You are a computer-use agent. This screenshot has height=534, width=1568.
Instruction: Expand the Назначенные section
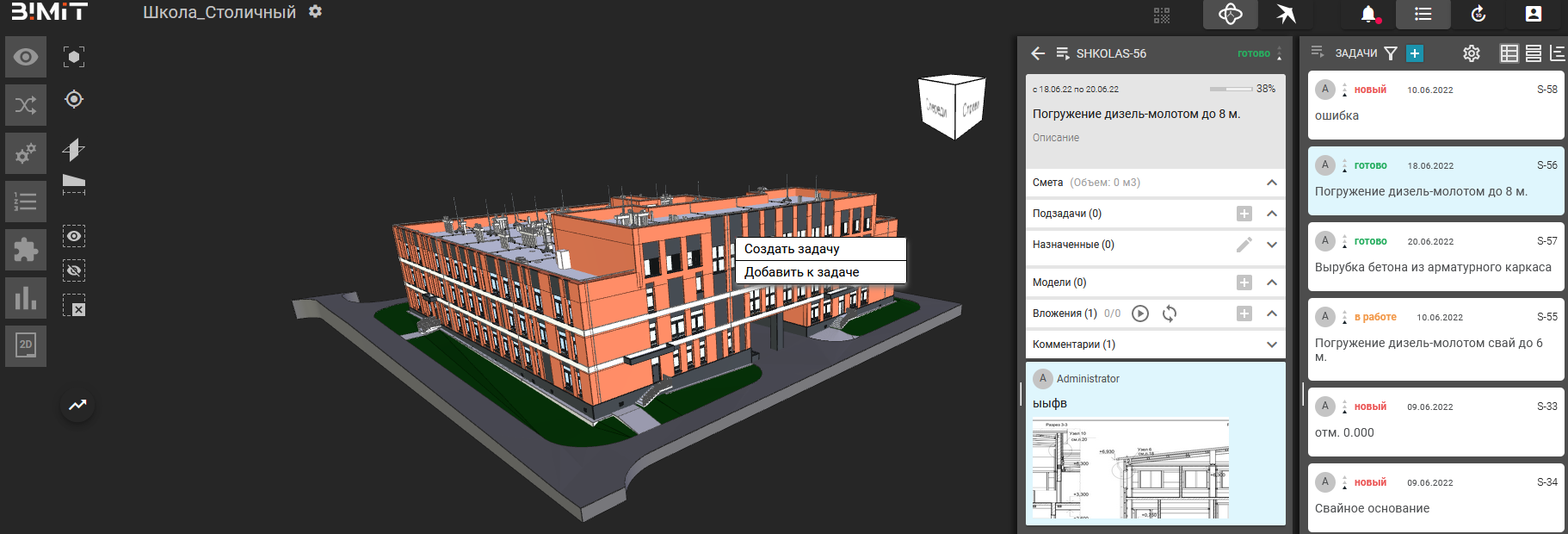point(1271,245)
